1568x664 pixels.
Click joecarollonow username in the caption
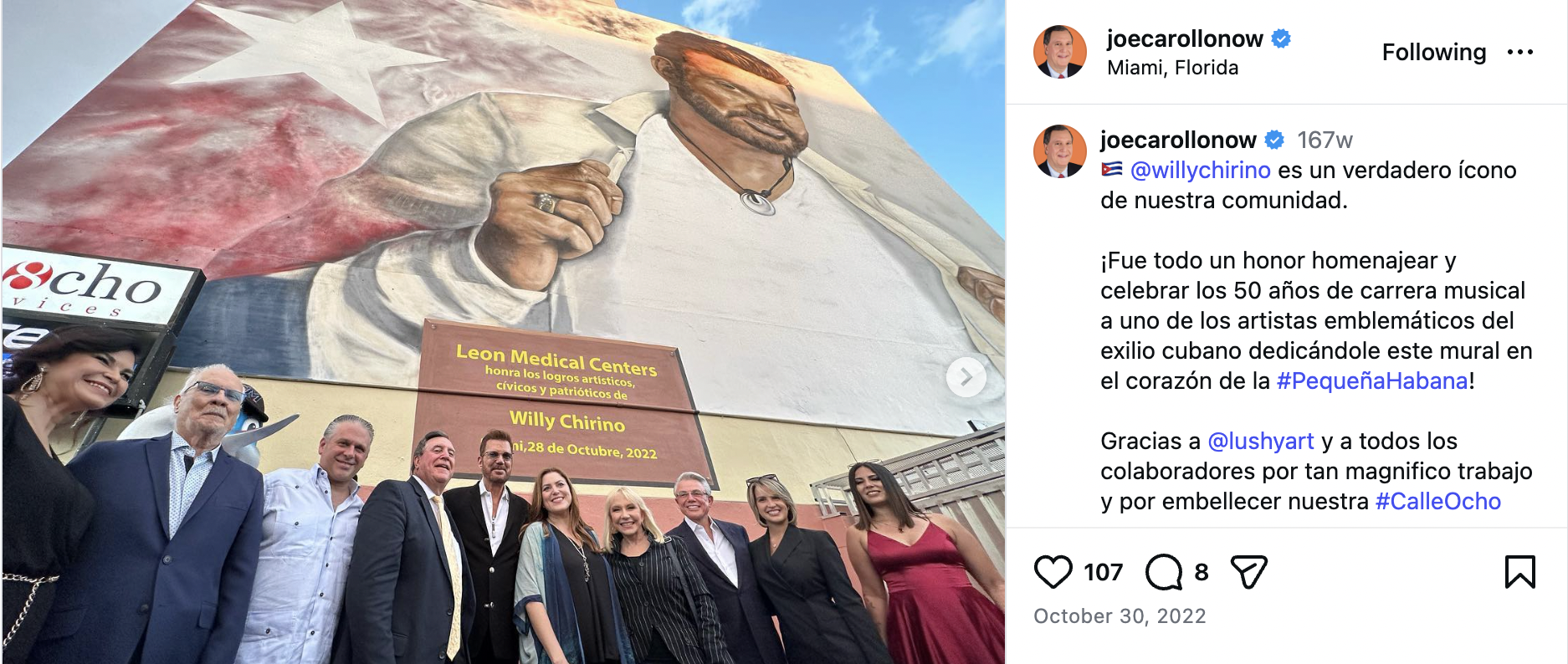(x=1178, y=140)
